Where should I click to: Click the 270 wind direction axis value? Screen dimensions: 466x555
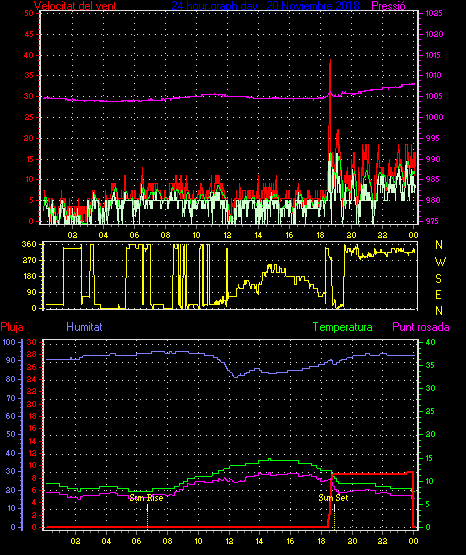pyautogui.click(x=29, y=261)
